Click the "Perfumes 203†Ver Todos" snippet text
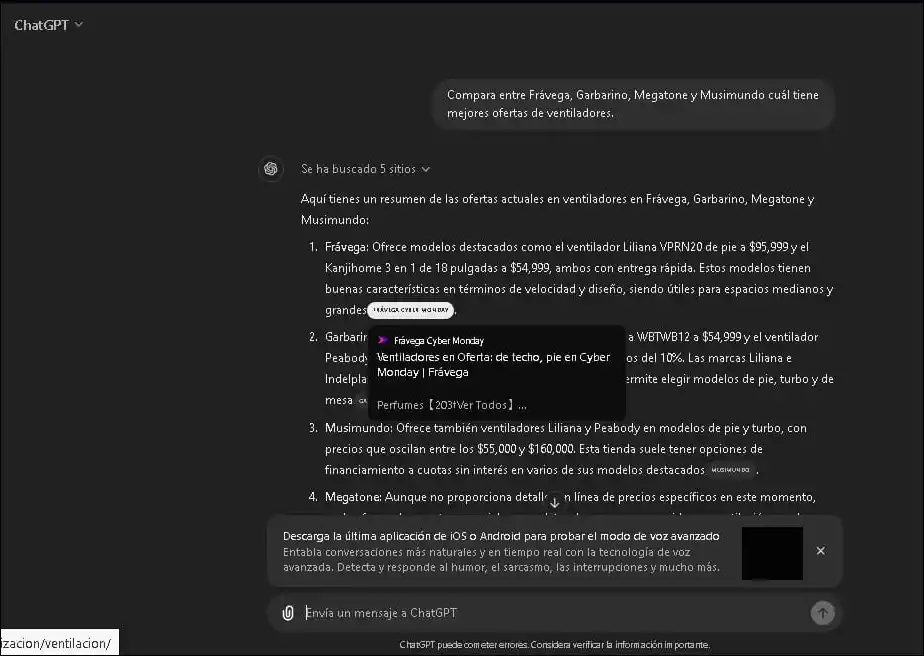Viewport: 924px width, 656px height. click(451, 405)
